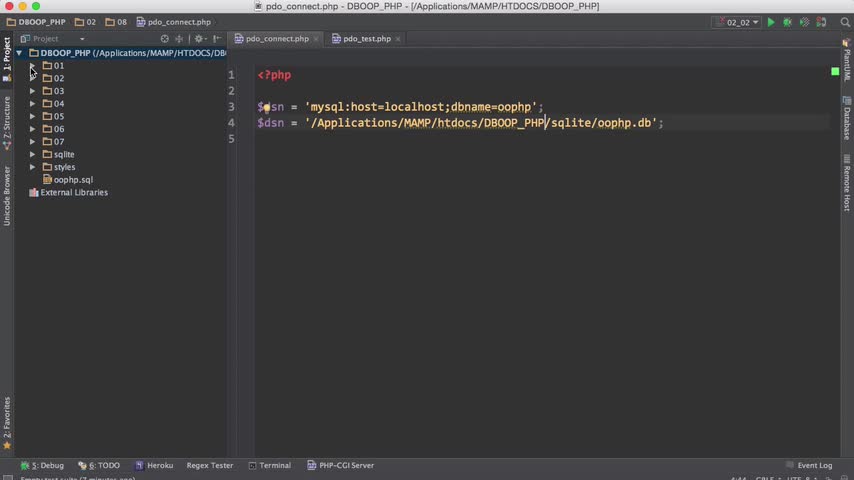
Task: Open the PlantUML side panel
Action: pos(846,60)
